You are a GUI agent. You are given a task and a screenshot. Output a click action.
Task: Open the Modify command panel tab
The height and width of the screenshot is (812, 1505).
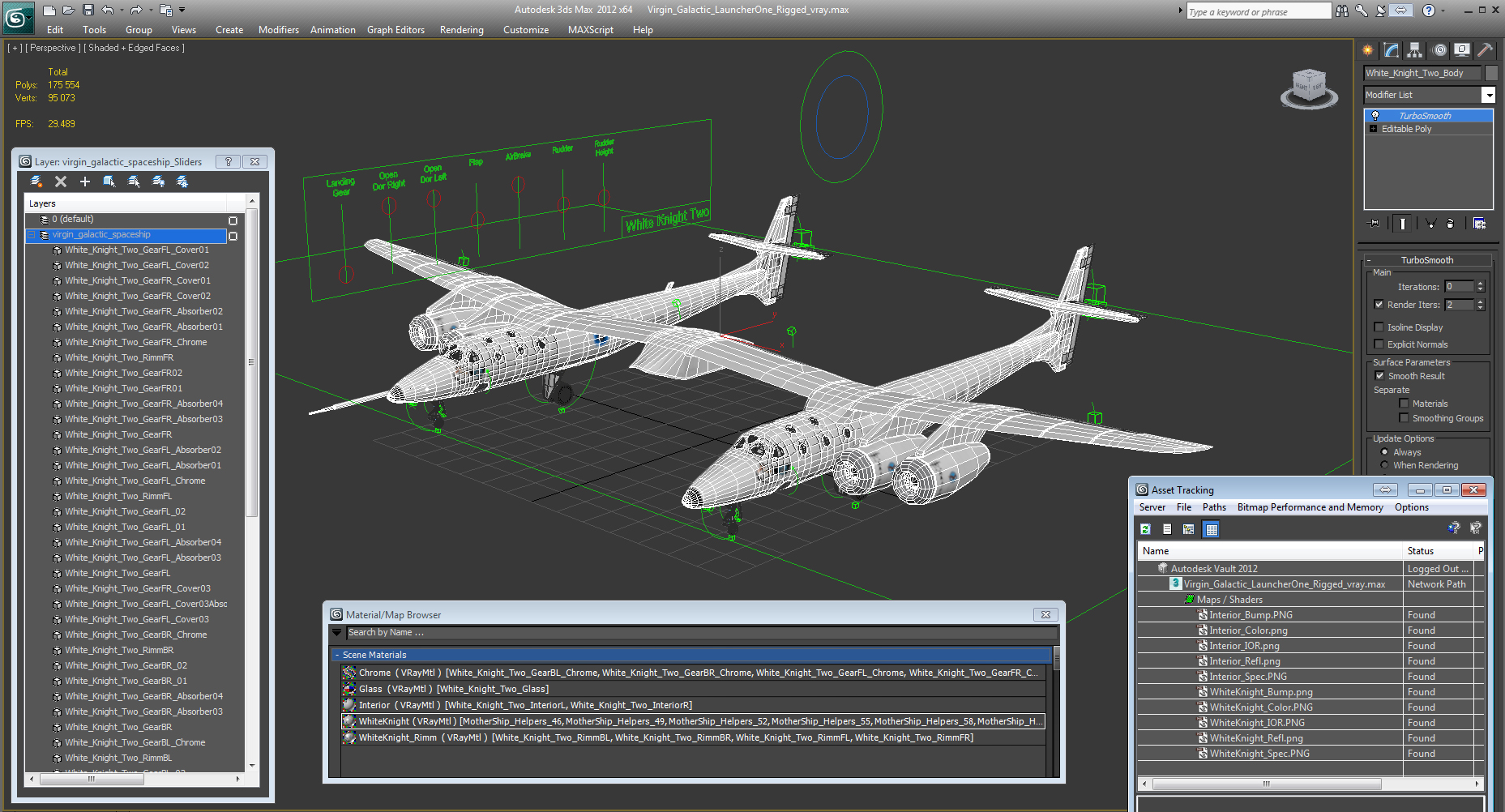[x=1392, y=50]
